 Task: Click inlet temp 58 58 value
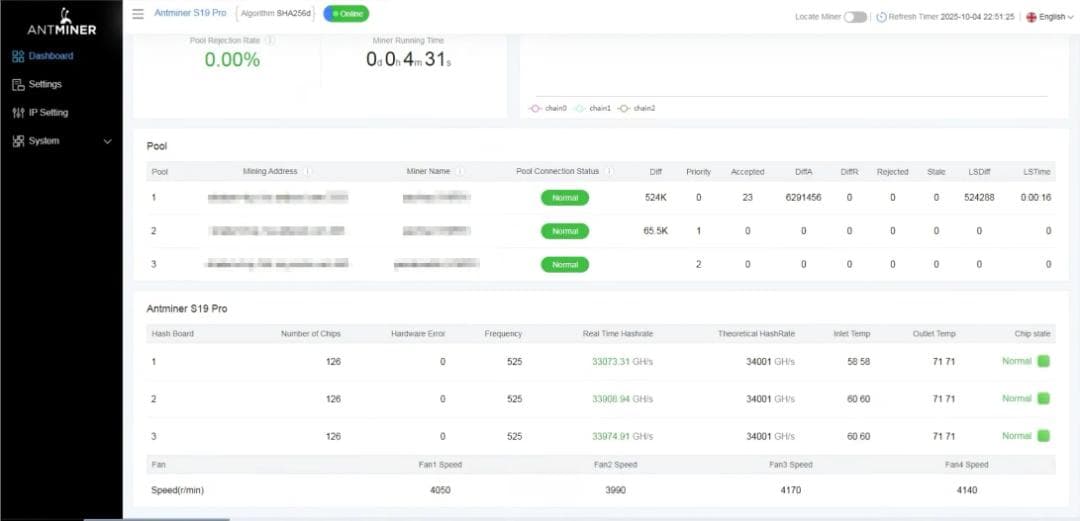pyautogui.click(x=858, y=361)
